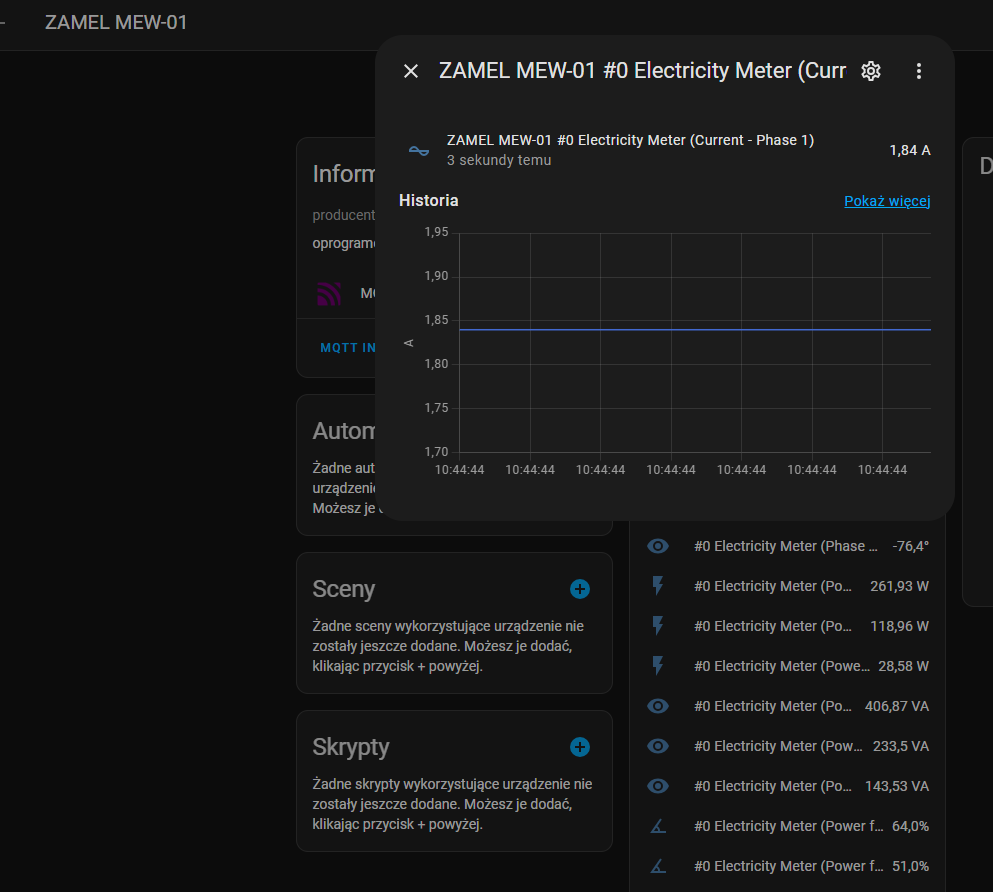Click the sine-wave current entity icon
This screenshot has width=993, height=892.
[x=419, y=151]
